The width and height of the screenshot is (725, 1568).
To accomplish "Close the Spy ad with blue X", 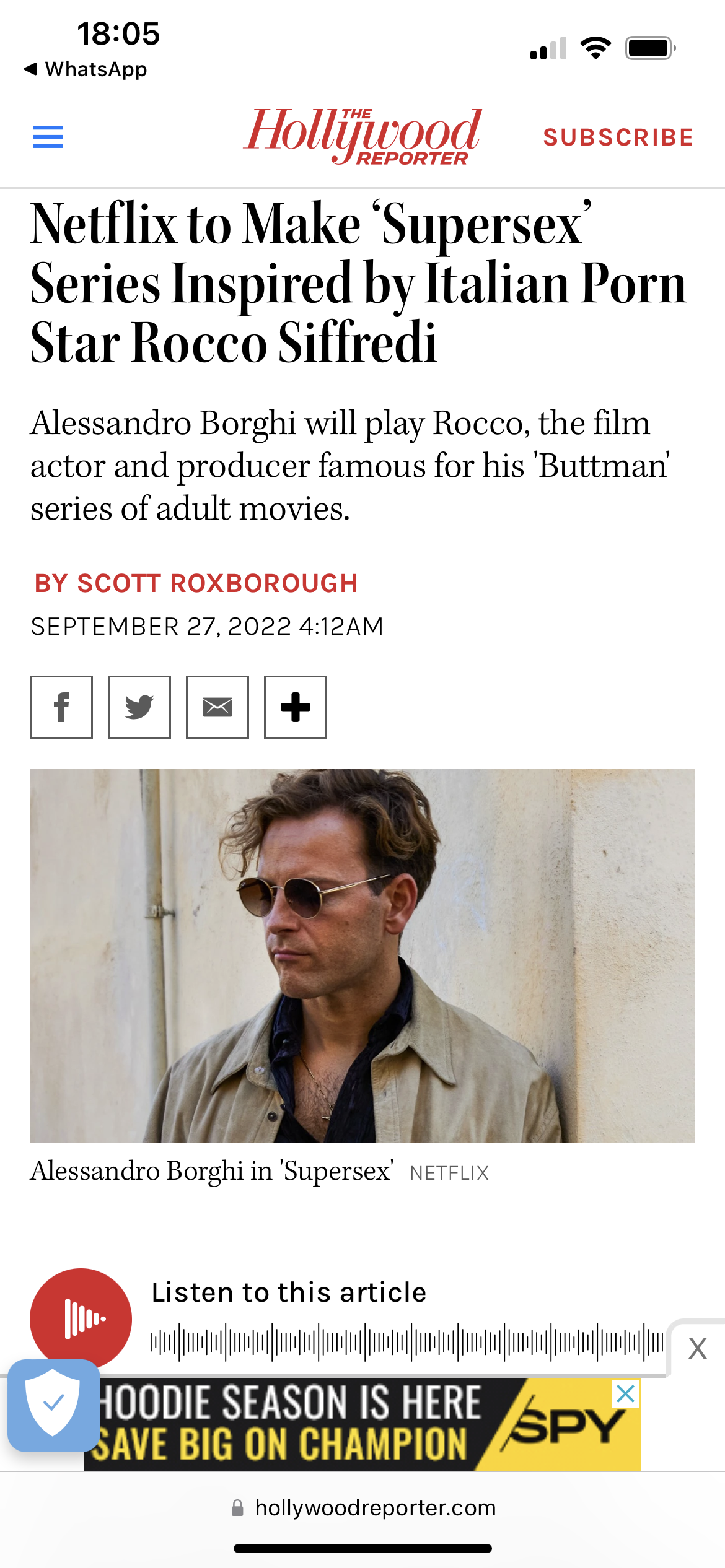I will [626, 1393].
